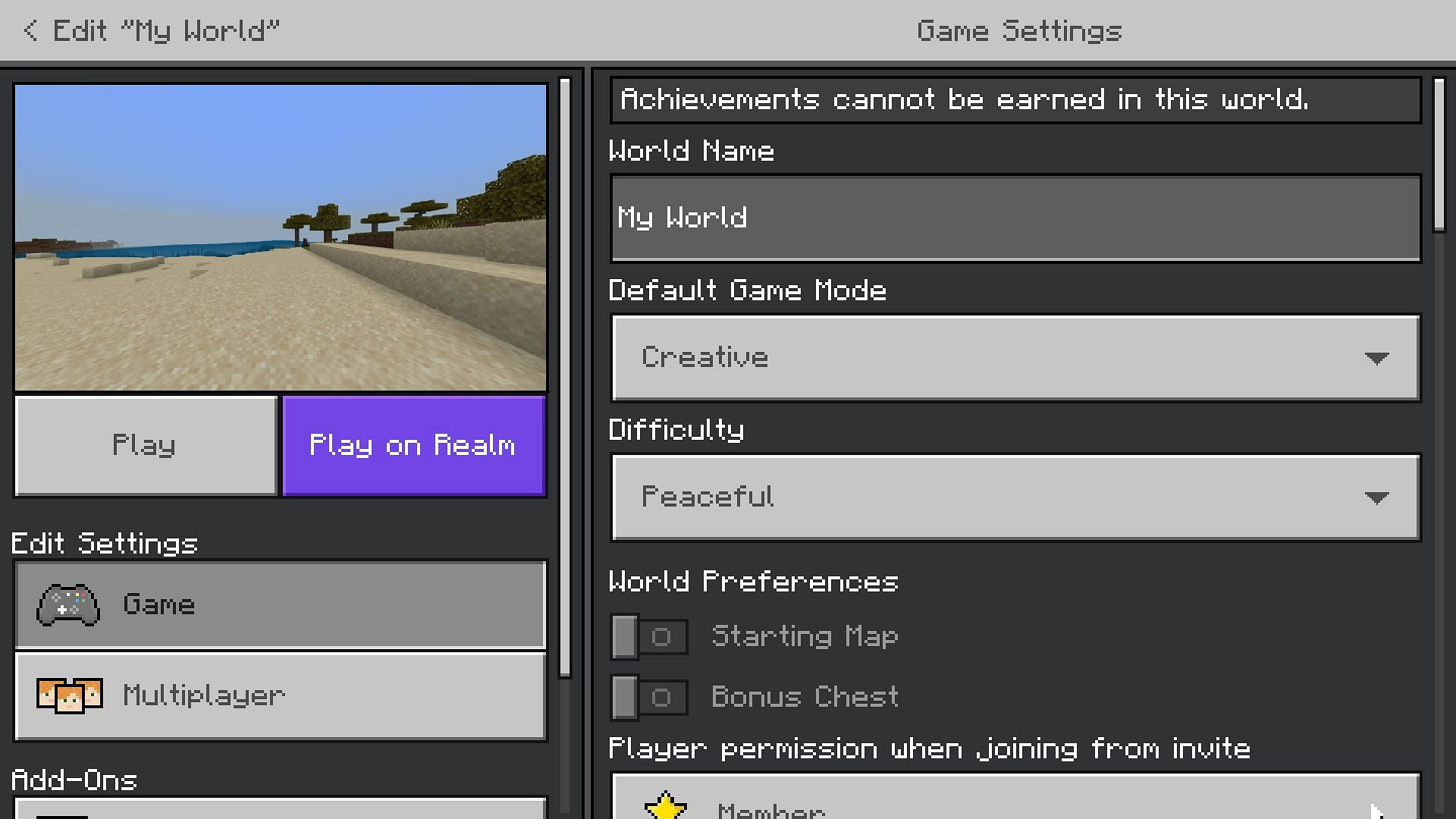Click the Multiplayer faces icon
The image size is (1456, 819).
click(x=69, y=695)
